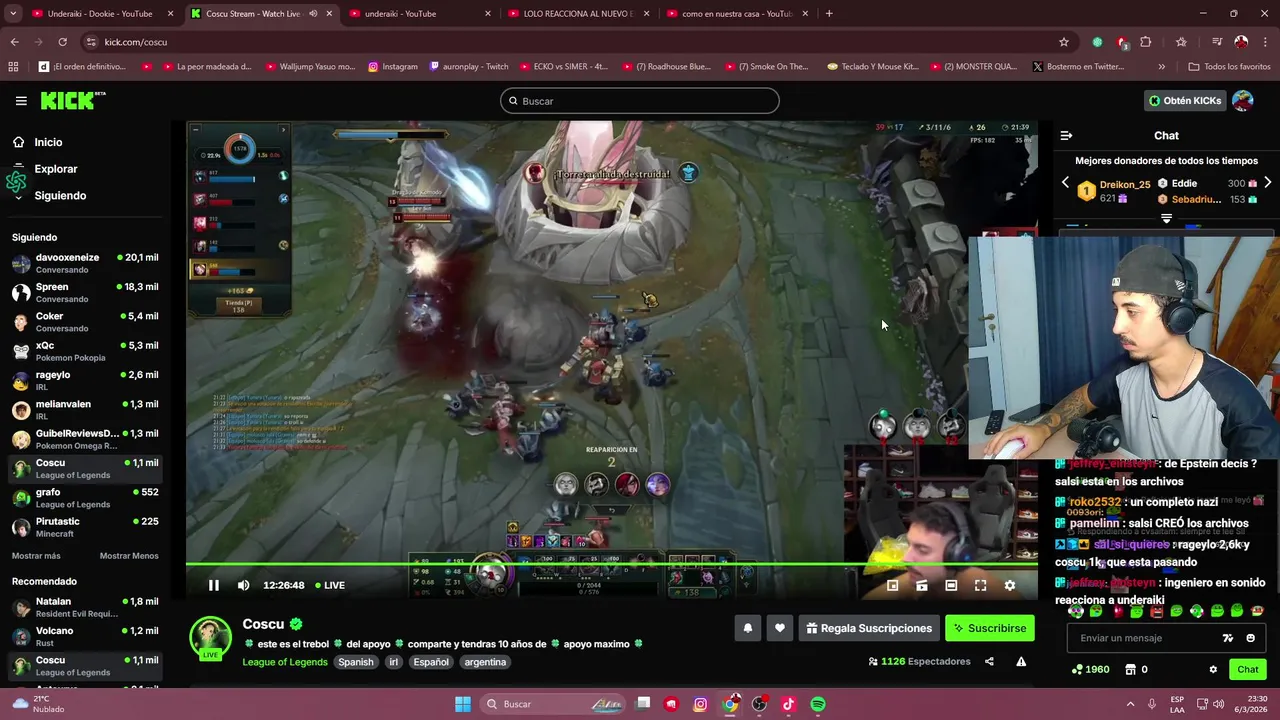Switch to LOLO REACCIONA AL NUEVO tab
The image size is (1280, 720).
click(577, 14)
